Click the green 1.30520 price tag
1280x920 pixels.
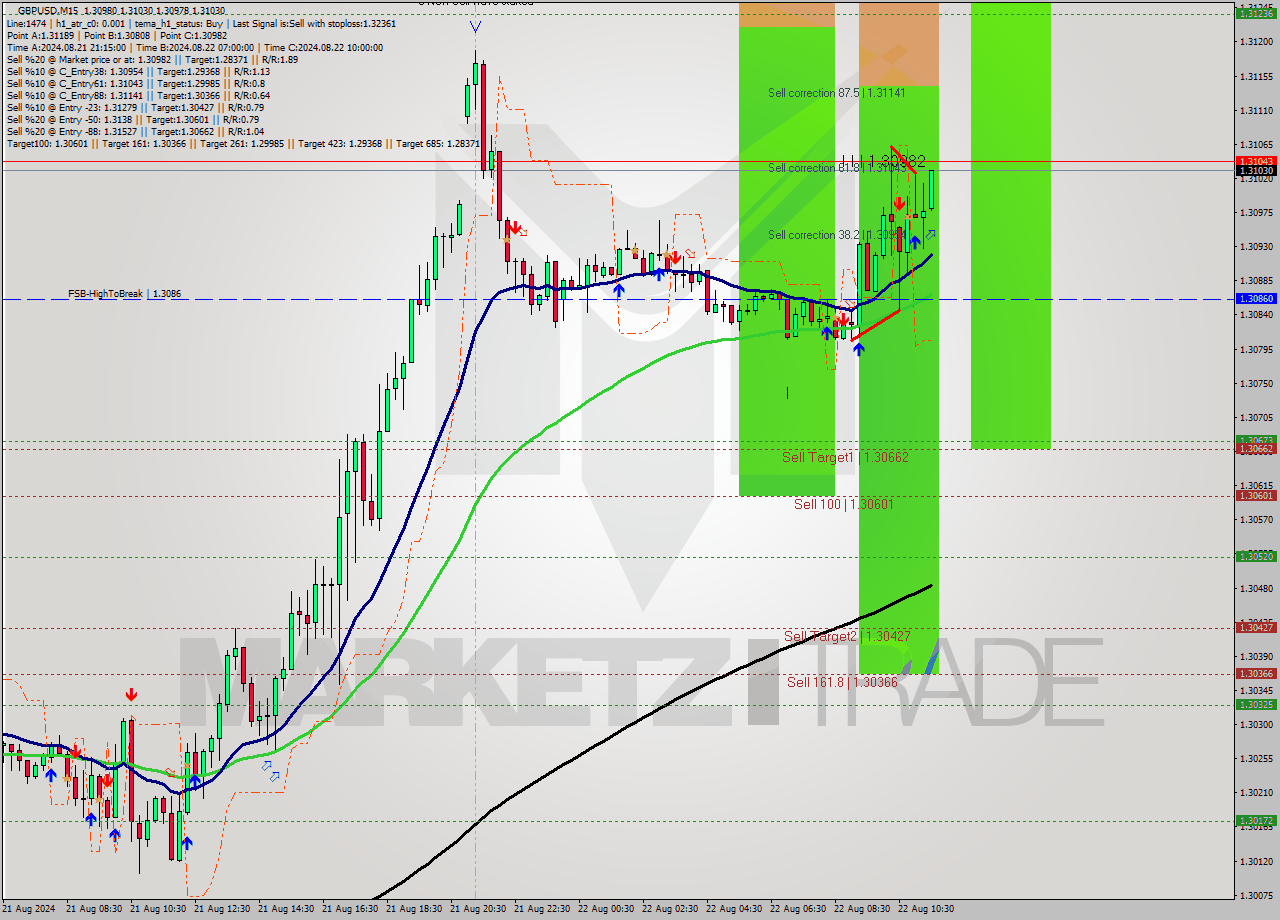click(1256, 557)
